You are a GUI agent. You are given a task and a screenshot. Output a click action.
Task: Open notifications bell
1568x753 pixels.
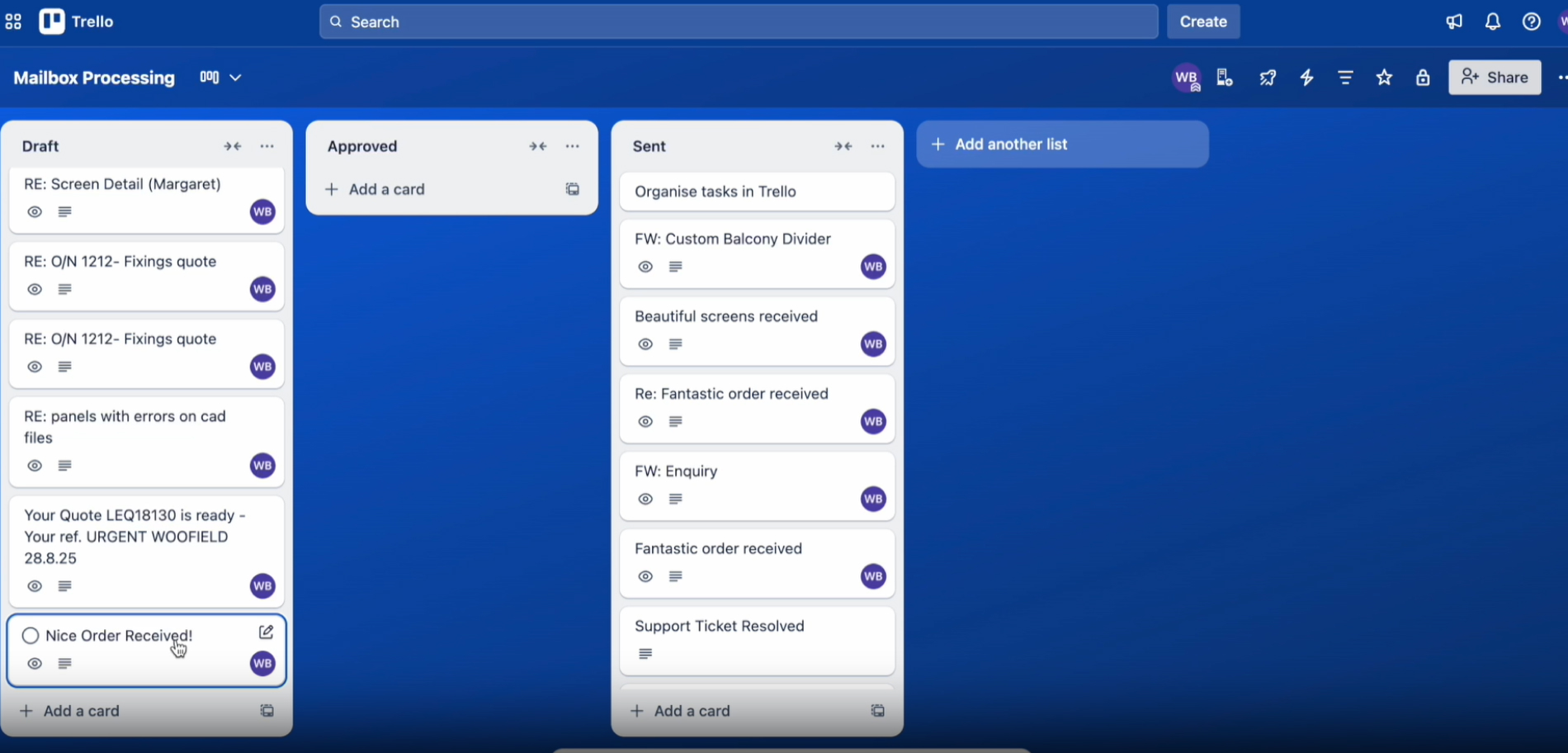coord(1493,21)
